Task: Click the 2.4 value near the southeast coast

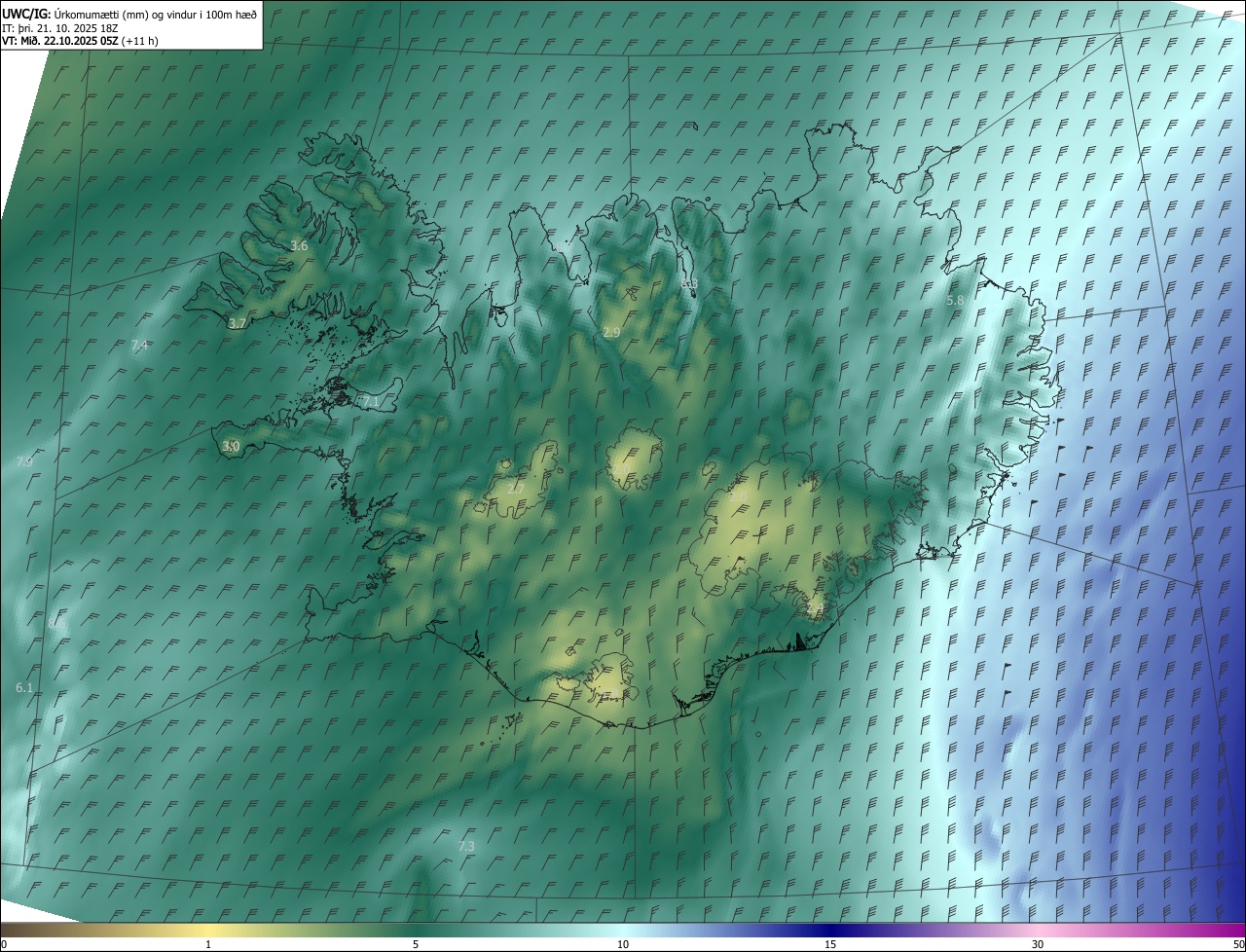Action: coord(815,609)
